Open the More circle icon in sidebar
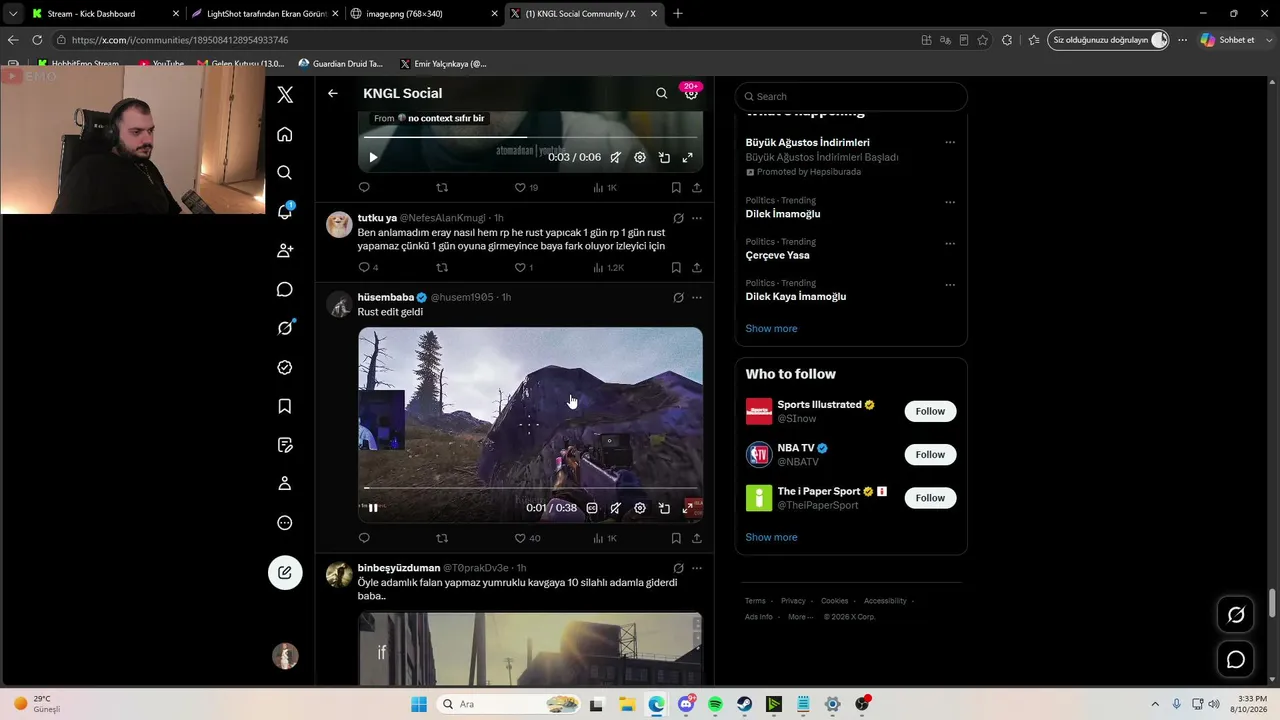 [x=285, y=523]
